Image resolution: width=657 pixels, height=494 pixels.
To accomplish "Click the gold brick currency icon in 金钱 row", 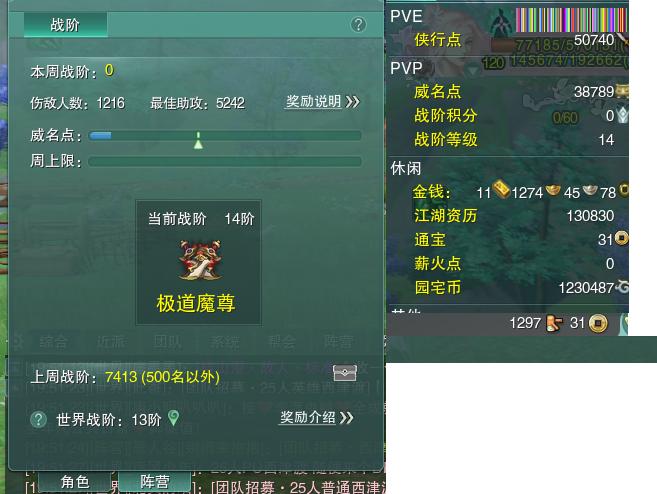I will [x=501, y=189].
